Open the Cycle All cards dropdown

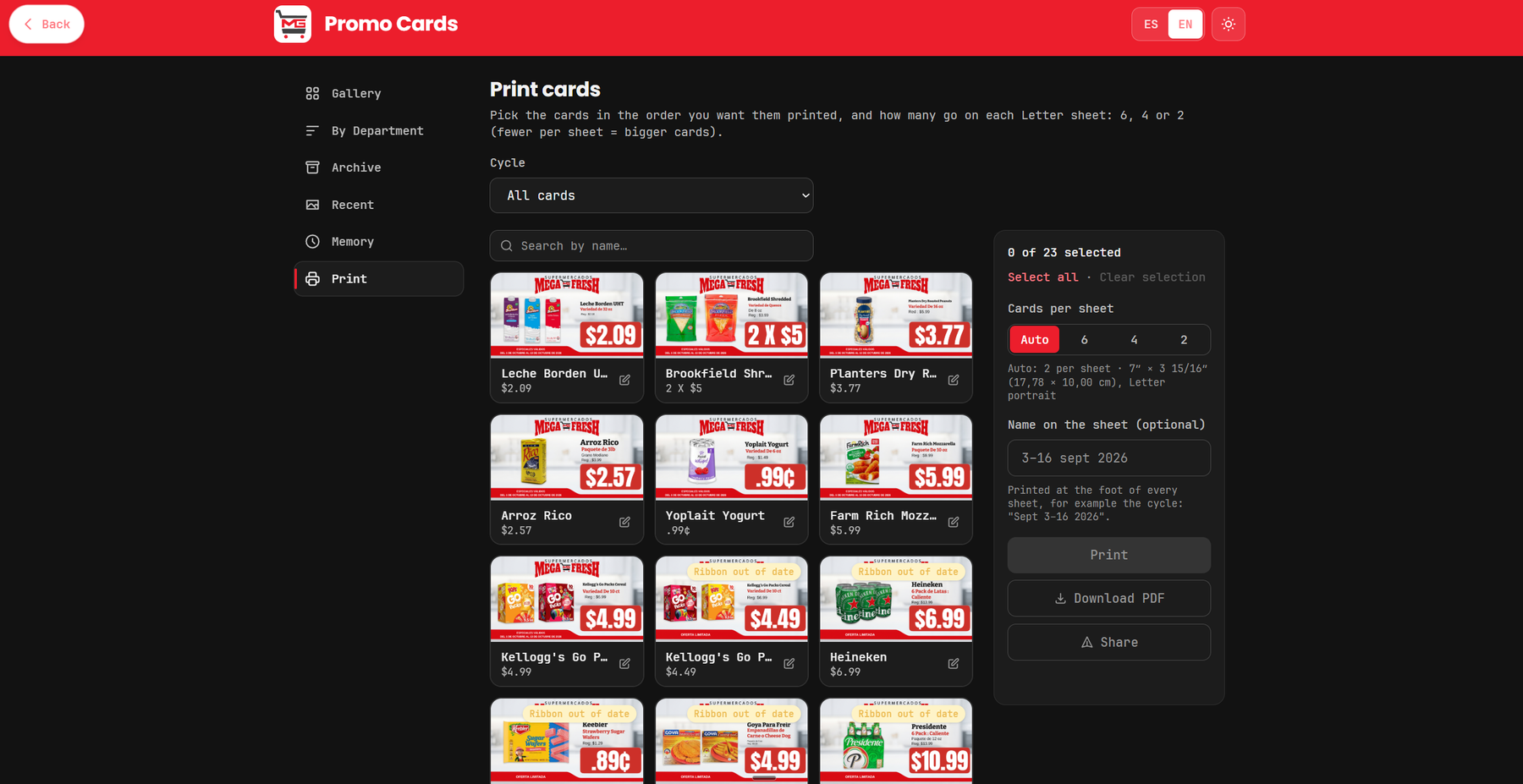click(652, 195)
